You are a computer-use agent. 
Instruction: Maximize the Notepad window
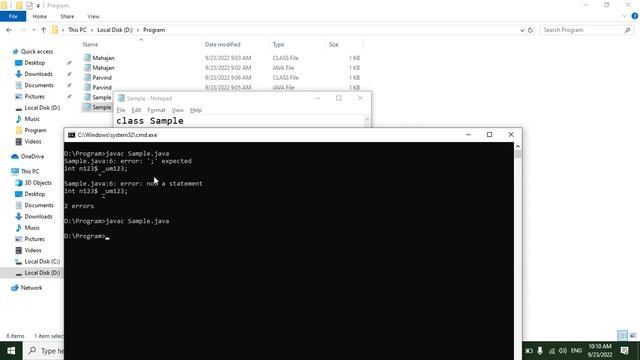(x=338, y=98)
